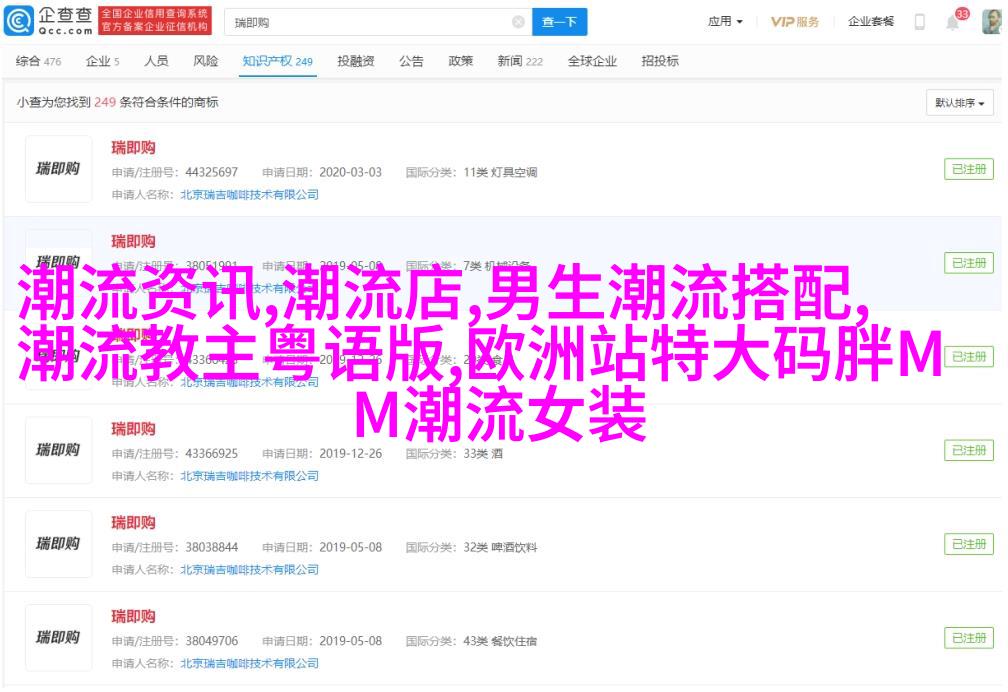Image resolution: width=1008 pixels, height=692 pixels.
Task: Open applicant 北京瑞吉咖啡技术有限公司 for registration 44325697
Action: (249, 195)
